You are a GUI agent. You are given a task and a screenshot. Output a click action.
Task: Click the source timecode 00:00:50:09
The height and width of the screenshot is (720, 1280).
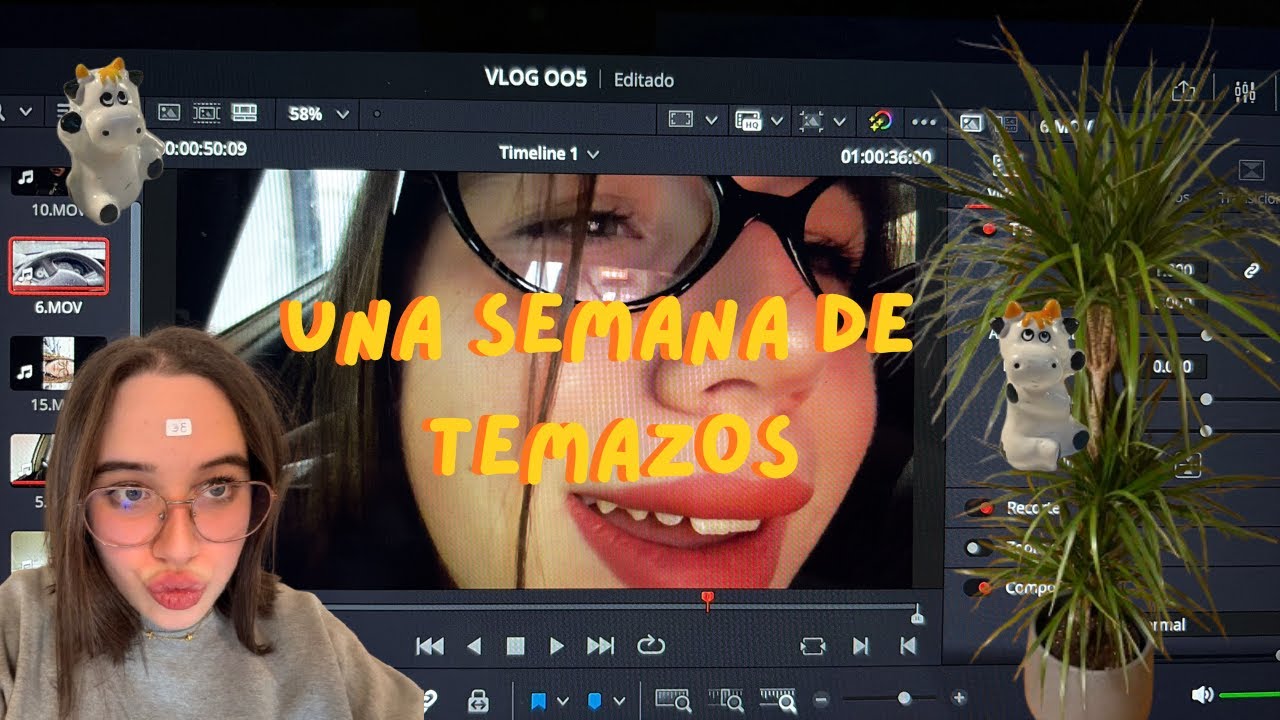pos(204,149)
